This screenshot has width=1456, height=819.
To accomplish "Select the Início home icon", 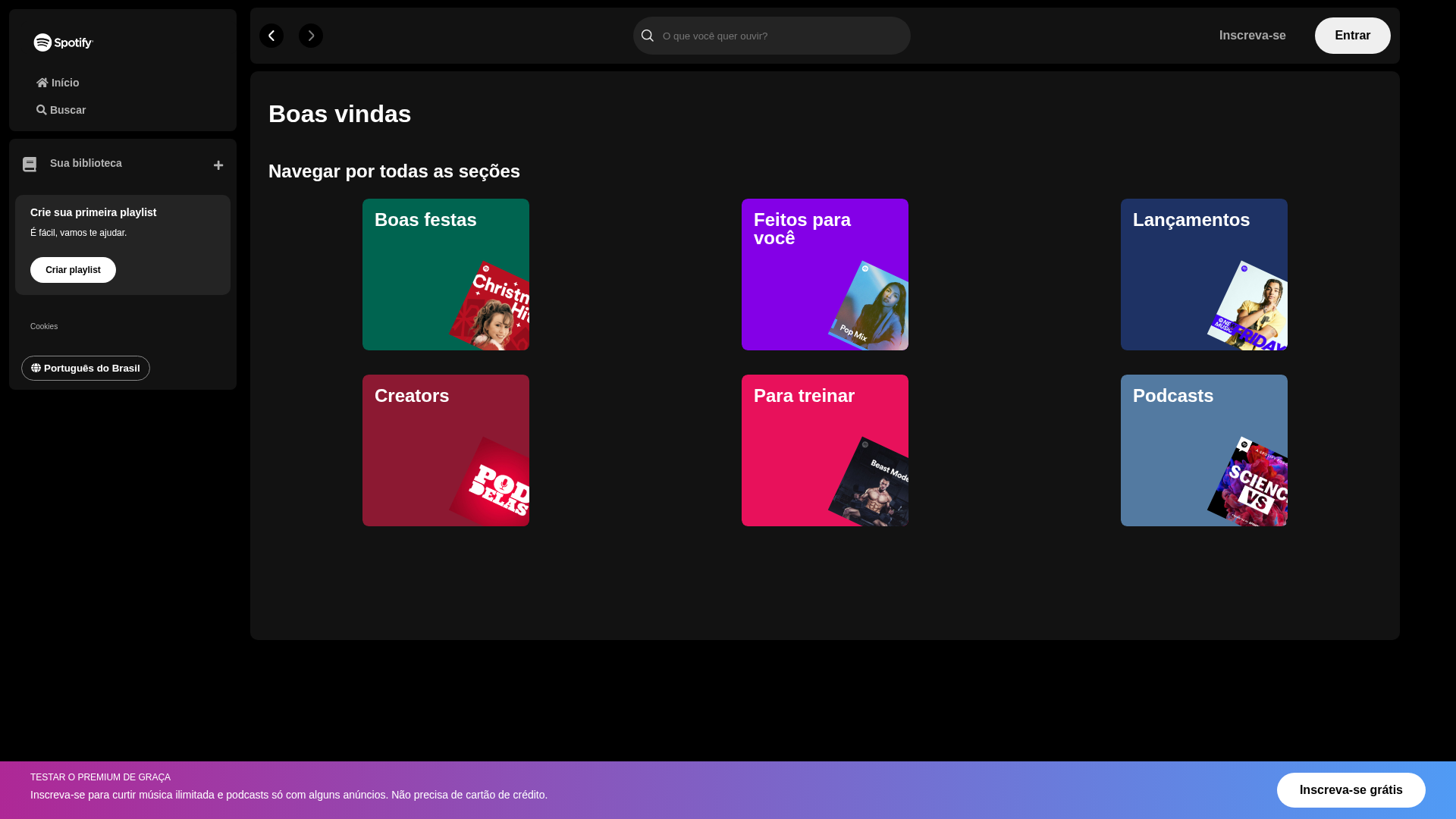I will tap(43, 83).
